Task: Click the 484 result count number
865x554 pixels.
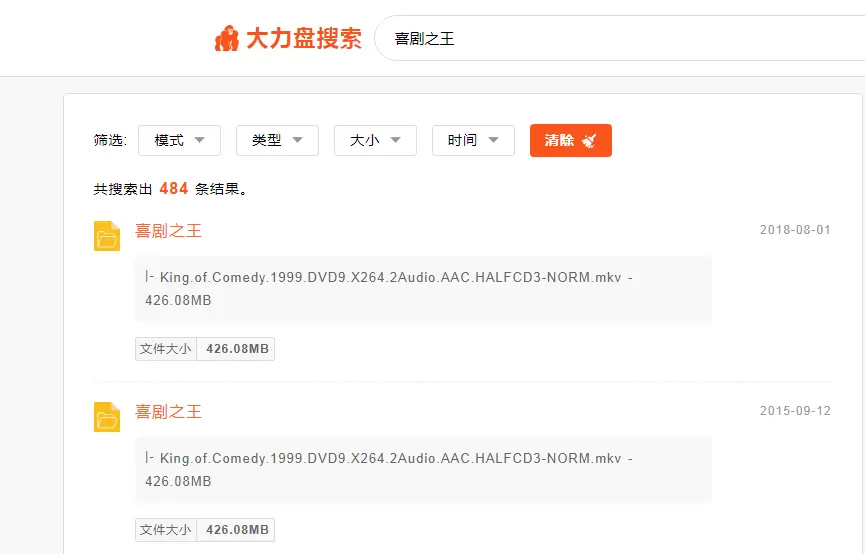Action: point(174,189)
